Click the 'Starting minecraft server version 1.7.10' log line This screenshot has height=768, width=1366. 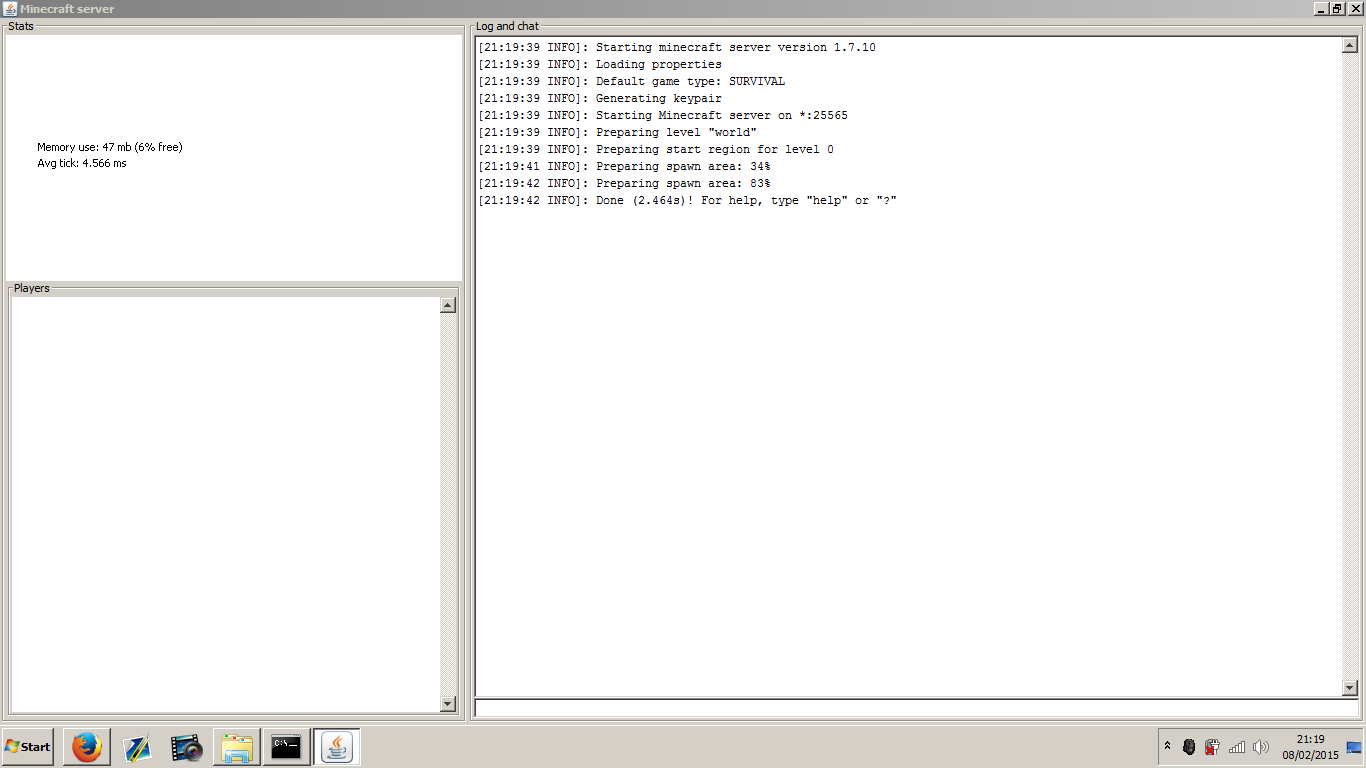[x=677, y=47]
